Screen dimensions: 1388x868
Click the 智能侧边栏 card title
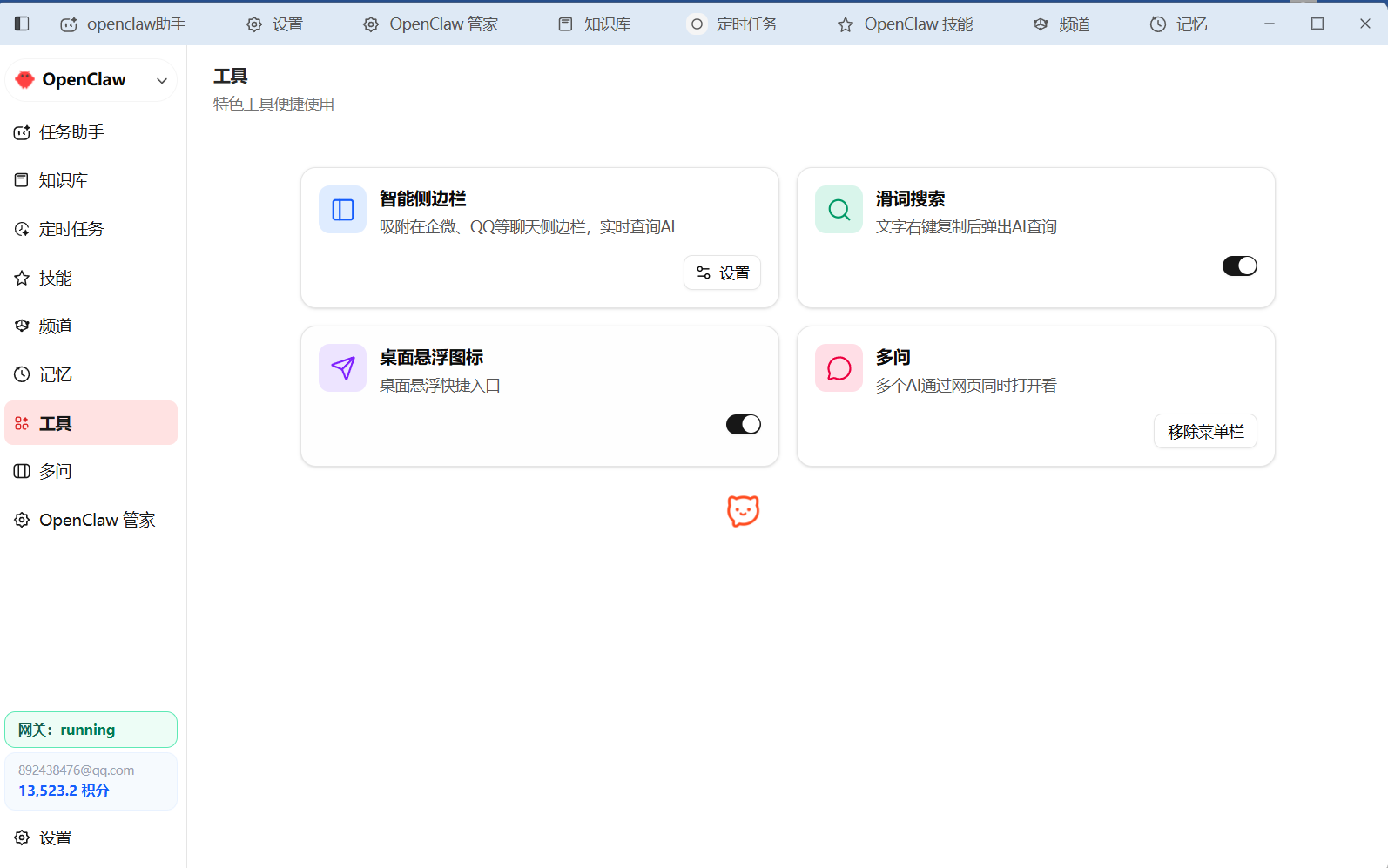coord(423,198)
